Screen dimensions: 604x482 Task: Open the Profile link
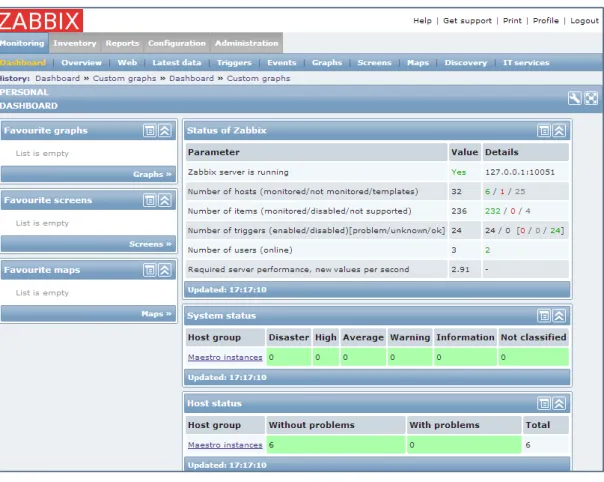click(x=545, y=20)
